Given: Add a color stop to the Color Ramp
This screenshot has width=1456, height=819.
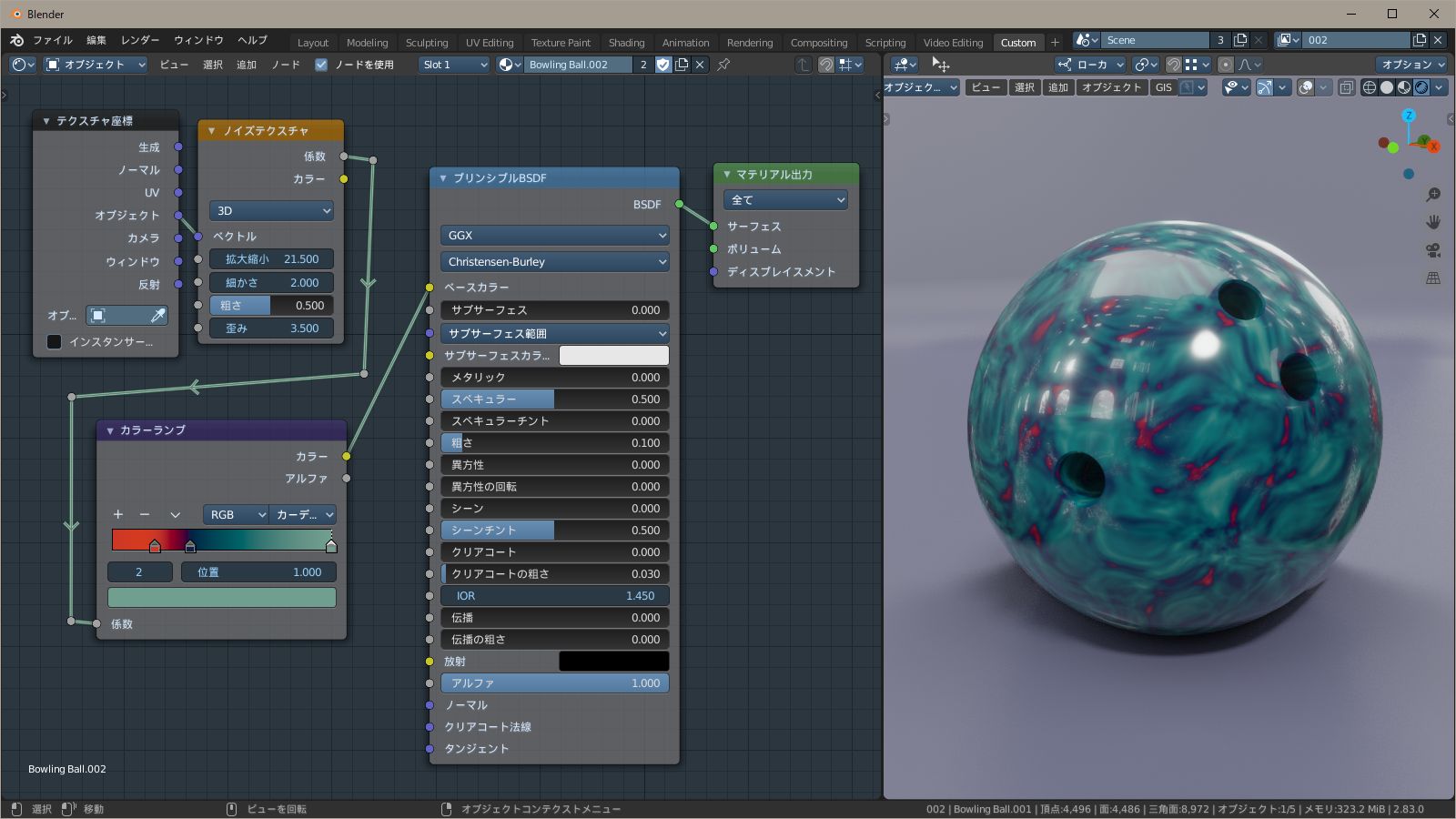Looking at the screenshot, I should click(x=117, y=514).
